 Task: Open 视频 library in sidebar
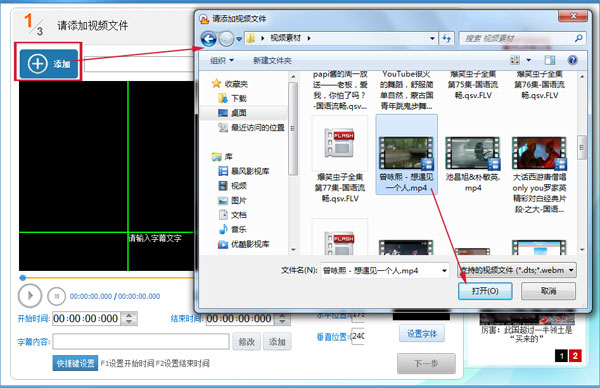pos(233,186)
